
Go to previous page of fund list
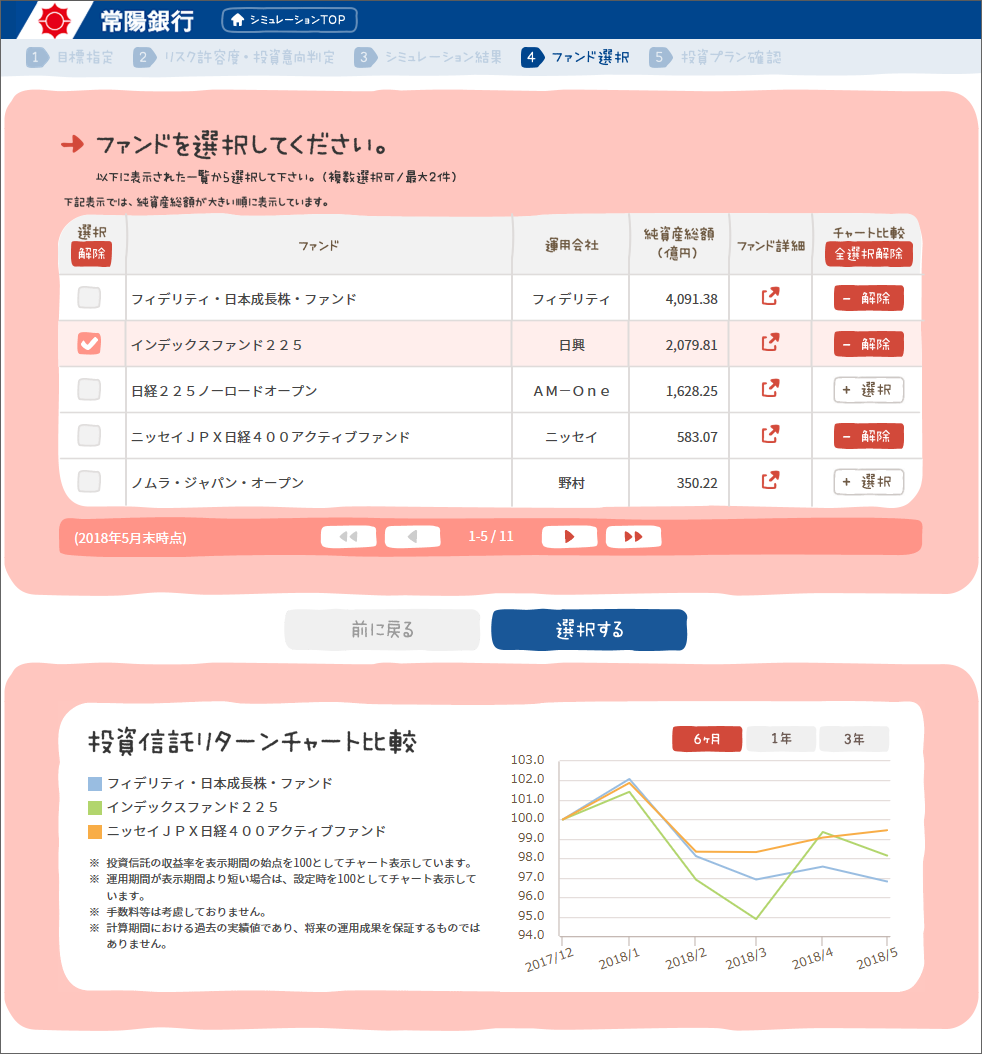click(413, 536)
